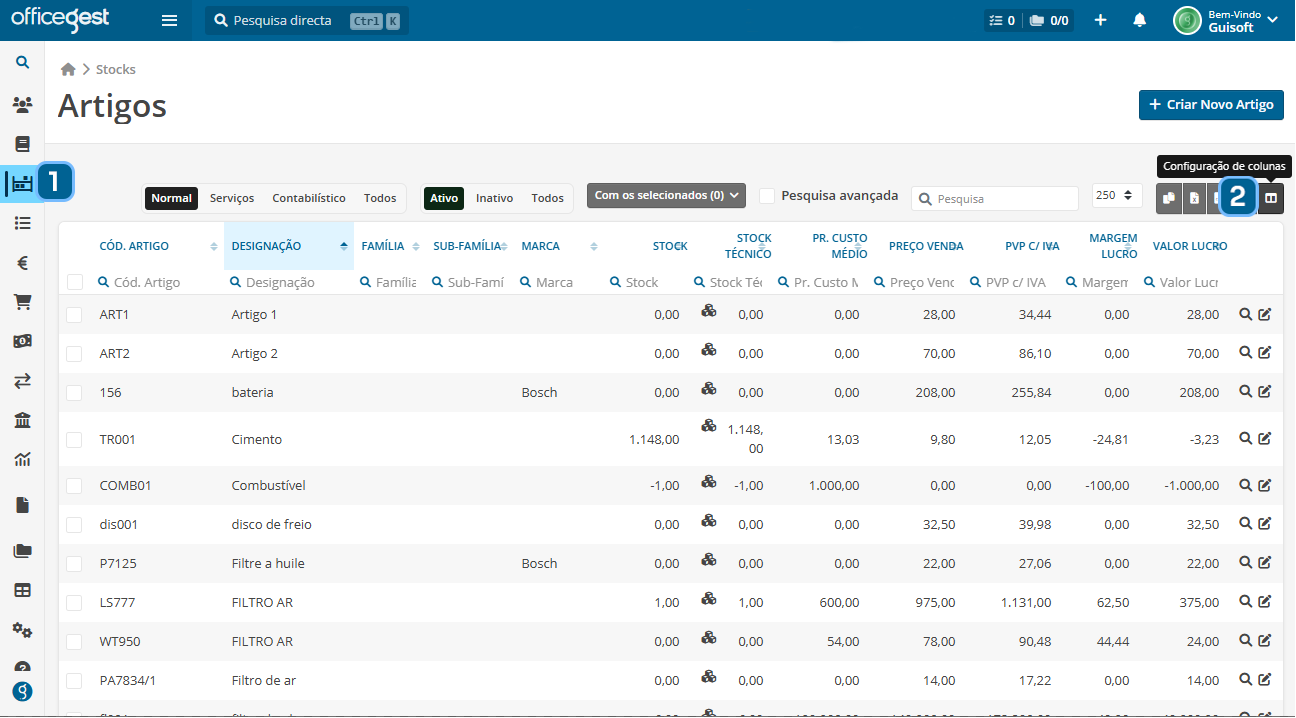Click the notifications bell icon

(x=1139, y=20)
